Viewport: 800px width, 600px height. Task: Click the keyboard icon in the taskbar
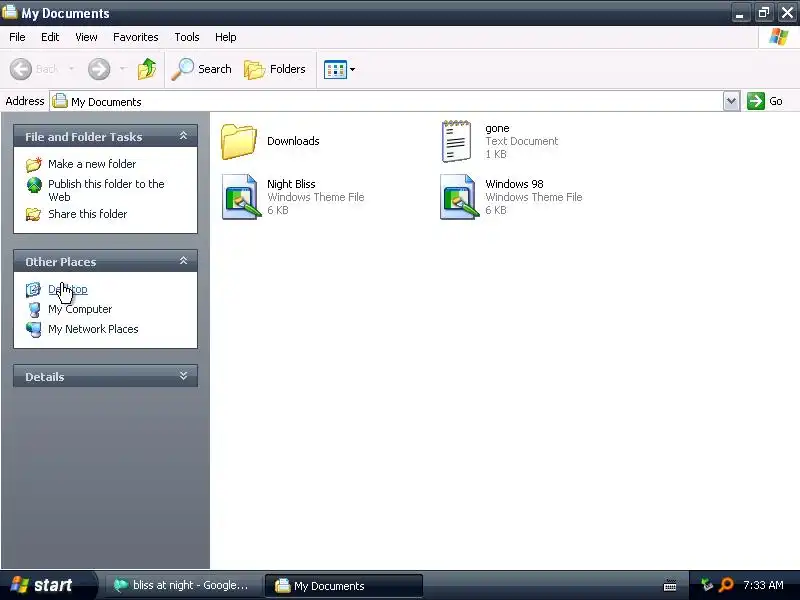(x=670, y=585)
